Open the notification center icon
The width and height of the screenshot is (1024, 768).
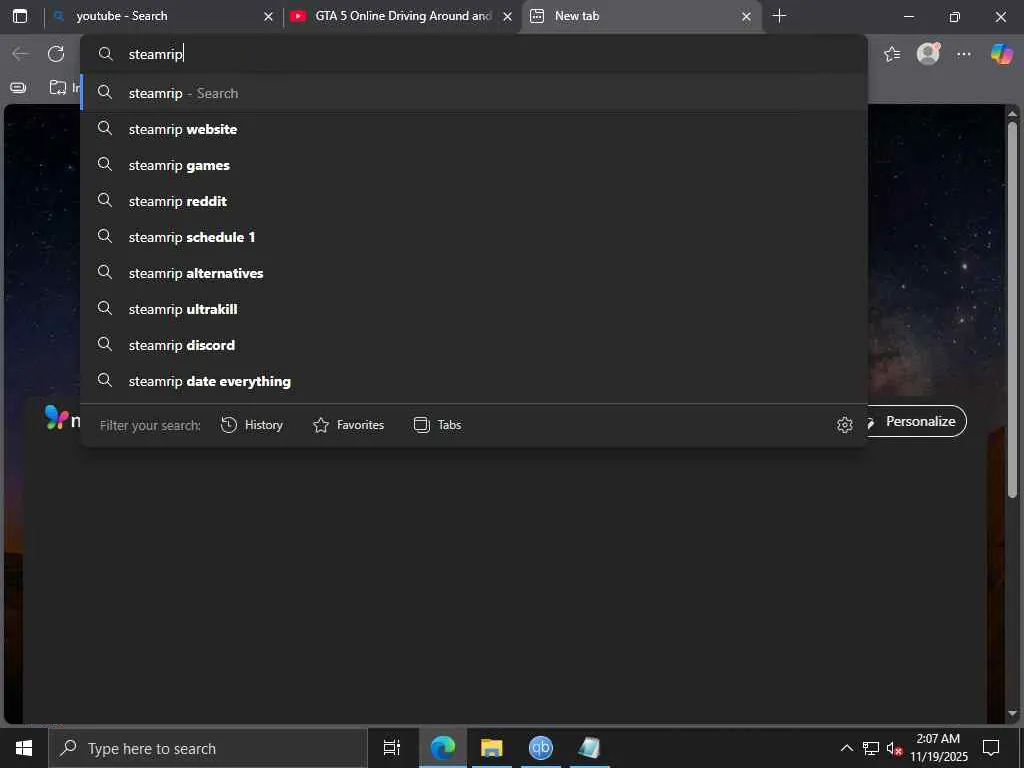tap(991, 748)
